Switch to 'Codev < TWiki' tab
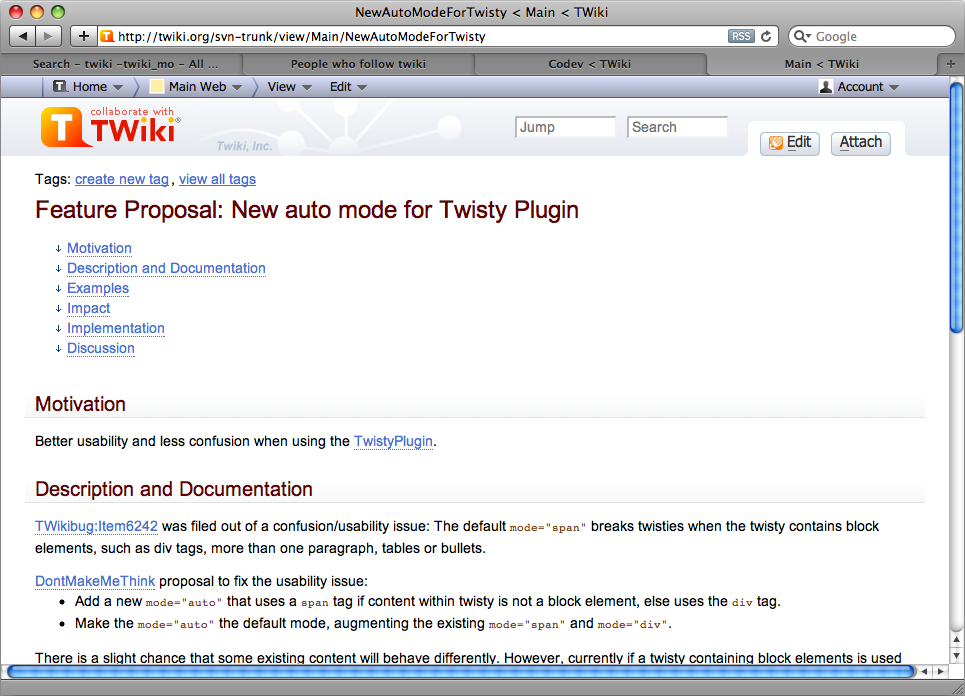965x696 pixels. (x=590, y=64)
